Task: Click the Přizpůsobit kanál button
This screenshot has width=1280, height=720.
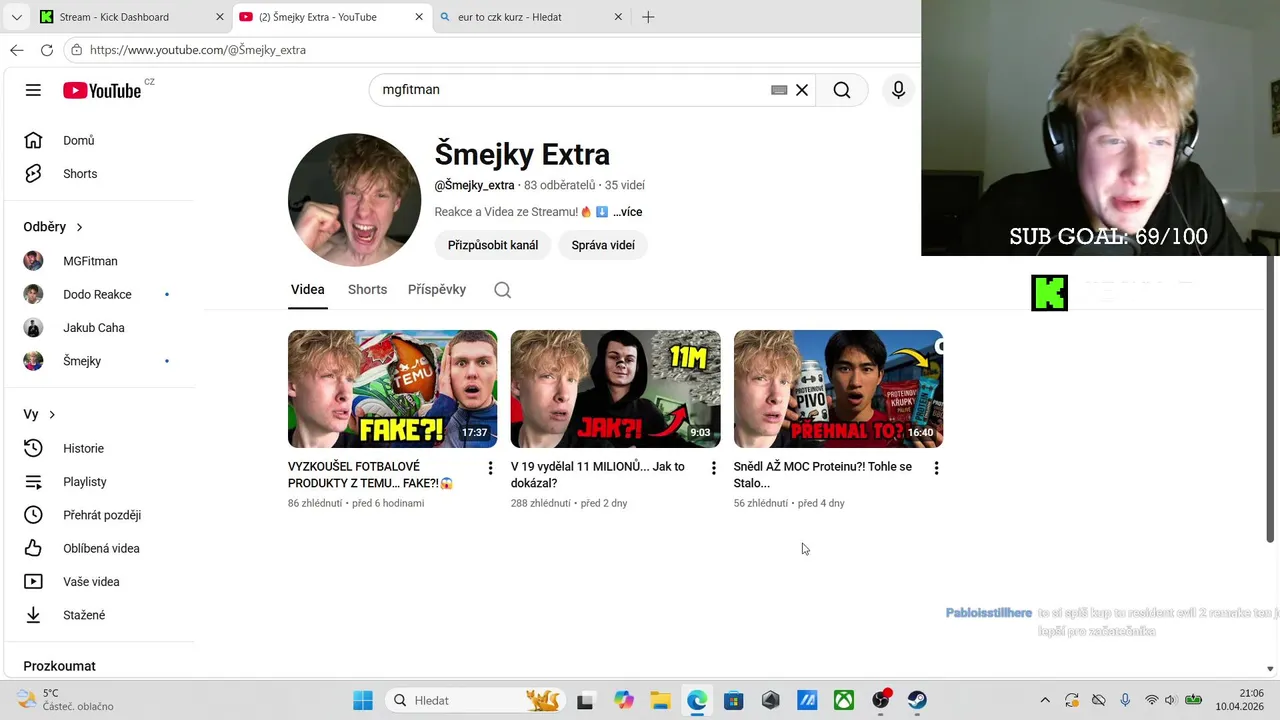Action: point(493,245)
